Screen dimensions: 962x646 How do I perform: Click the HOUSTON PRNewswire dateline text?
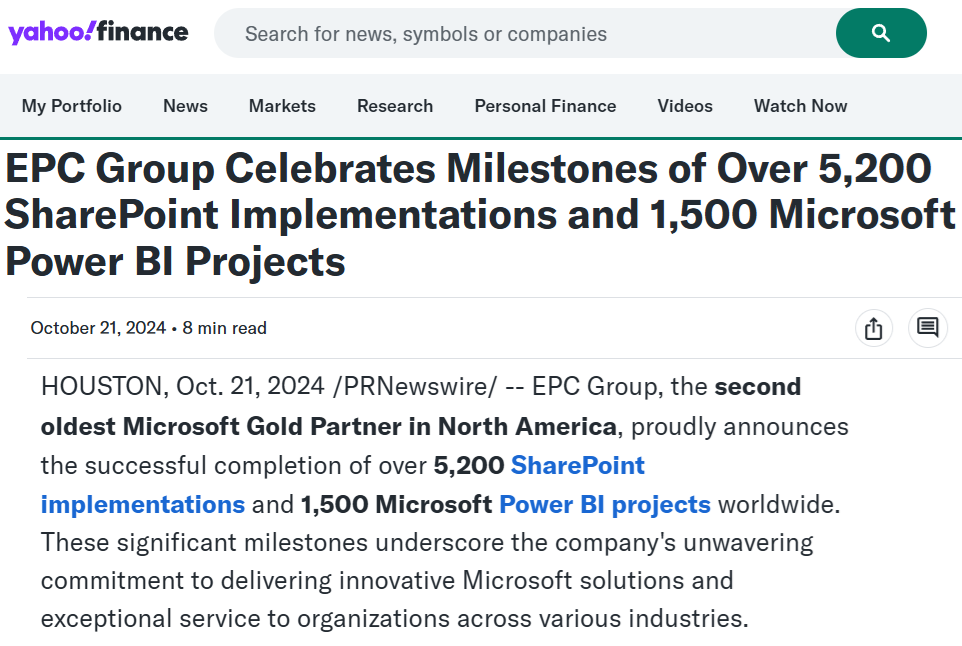[270, 386]
